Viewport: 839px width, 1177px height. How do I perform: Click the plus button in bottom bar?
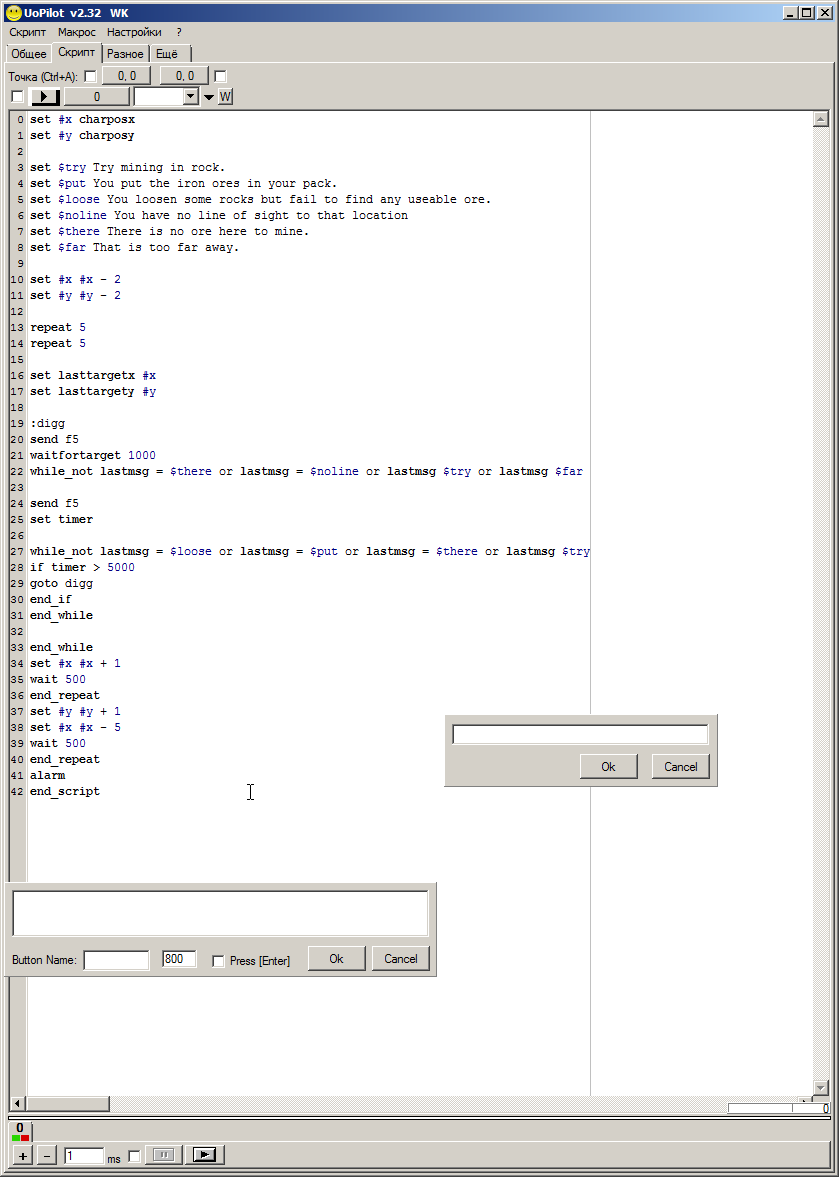click(x=22, y=1156)
